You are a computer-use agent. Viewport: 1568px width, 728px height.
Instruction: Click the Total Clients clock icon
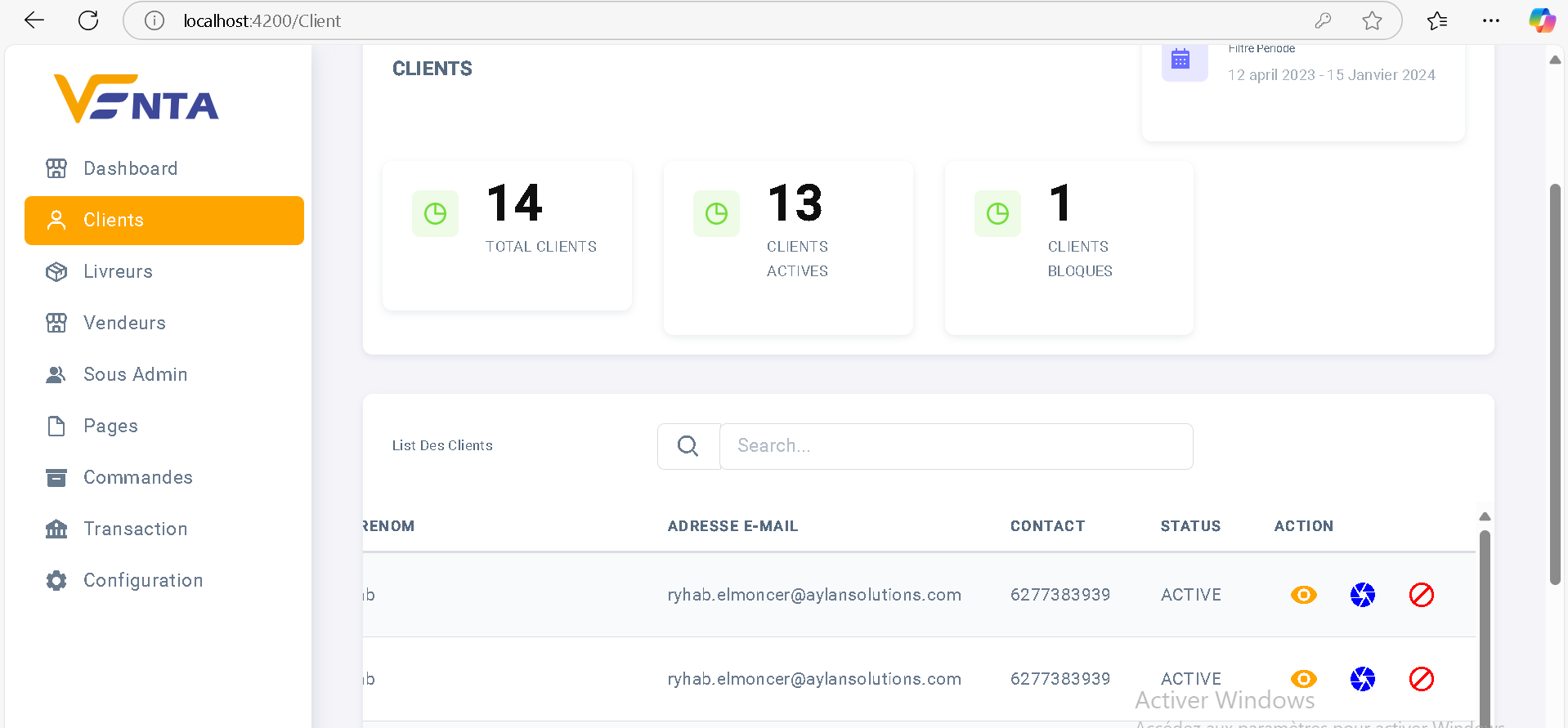click(435, 214)
